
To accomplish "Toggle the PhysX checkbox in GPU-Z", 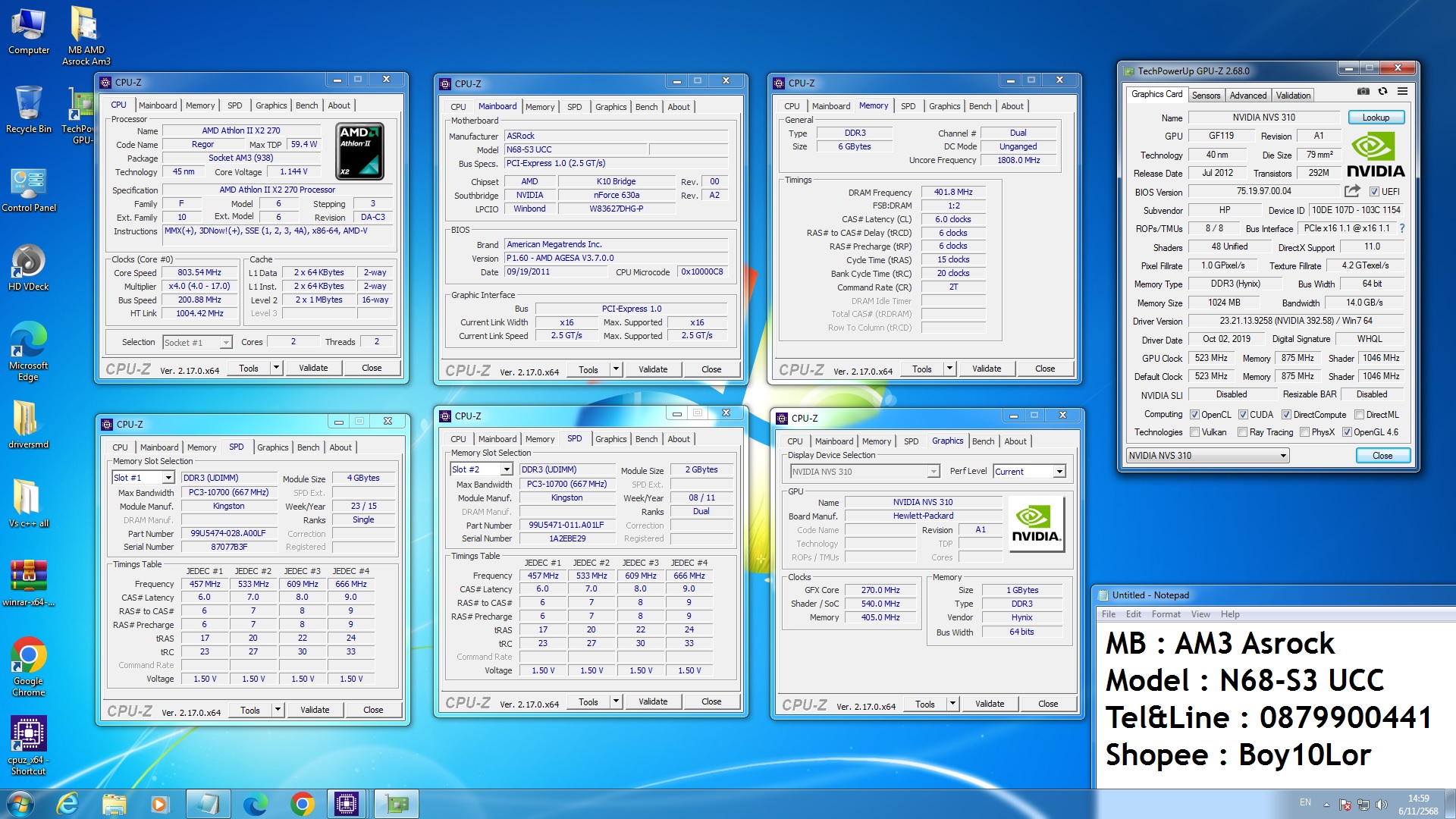I will tap(1304, 432).
